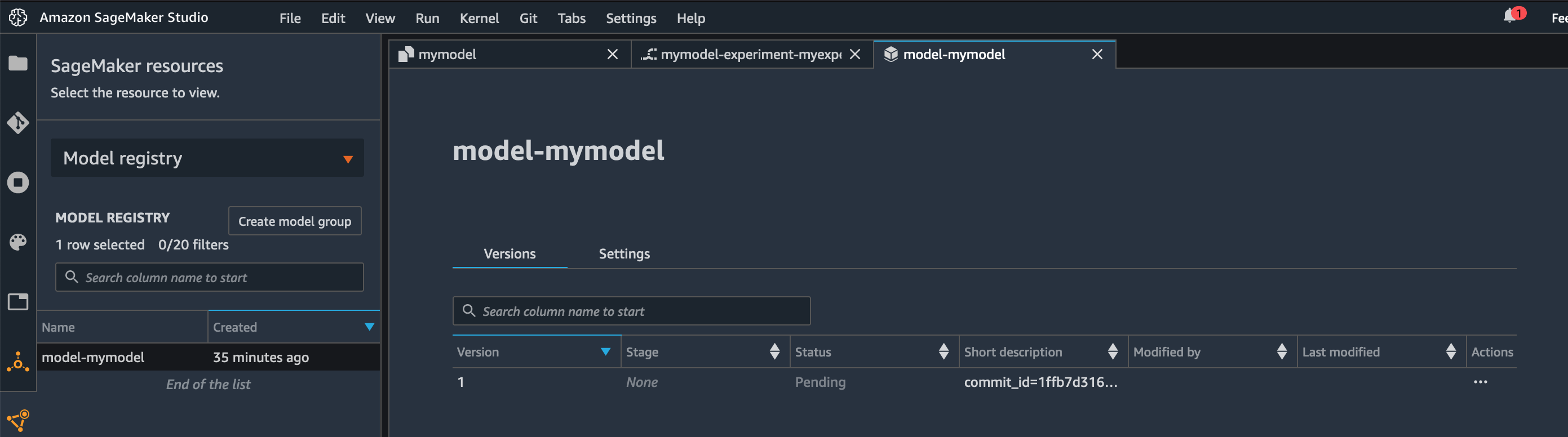
Task: Switch to the Versions tab
Action: 510,253
